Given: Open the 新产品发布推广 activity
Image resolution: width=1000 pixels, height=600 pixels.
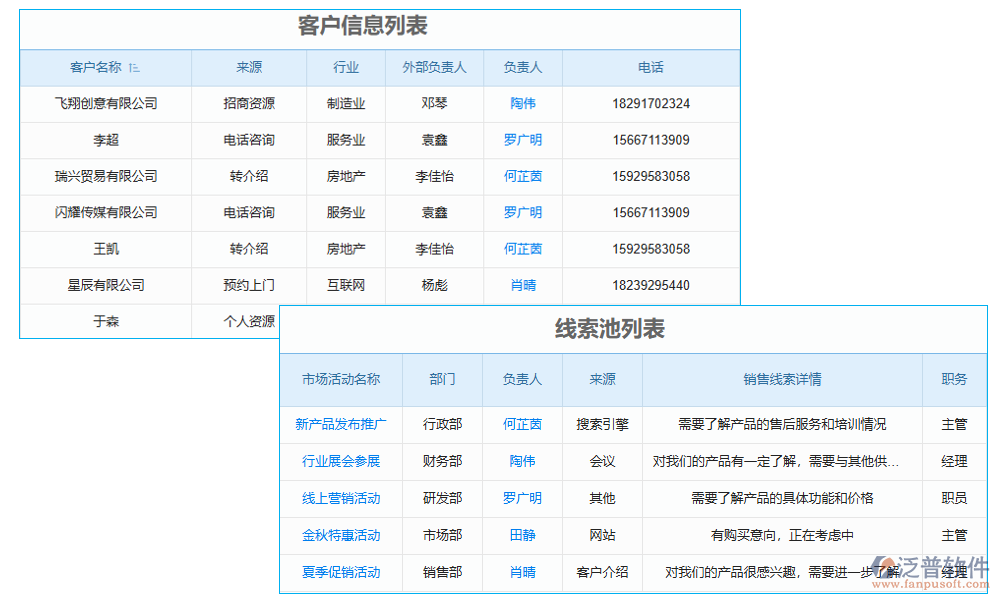Looking at the screenshot, I should 341,424.
